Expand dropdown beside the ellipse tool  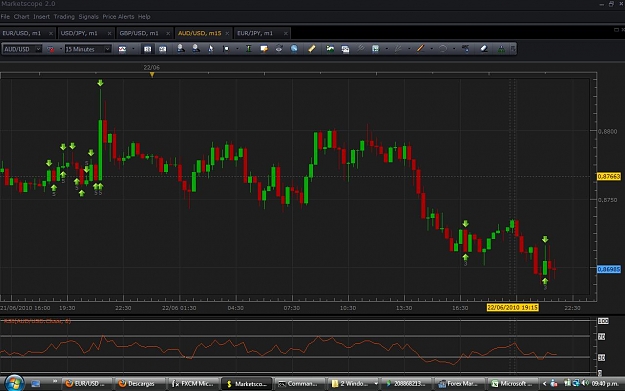pyautogui.click(x=454, y=49)
